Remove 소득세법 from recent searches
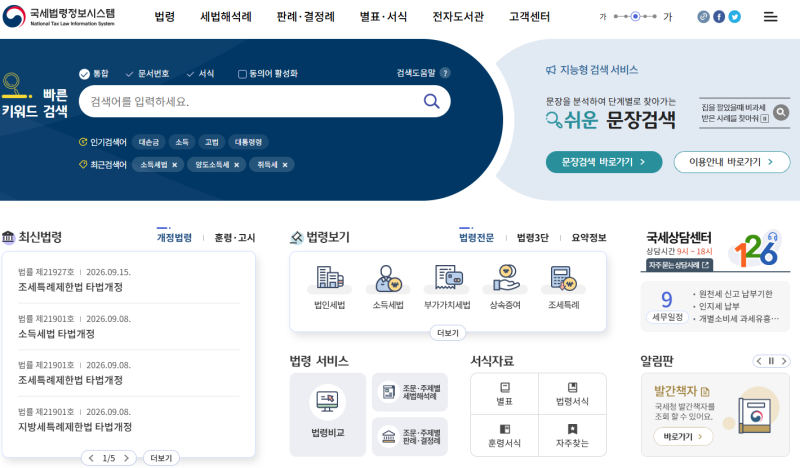The width and height of the screenshot is (800, 468). tap(174, 165)
